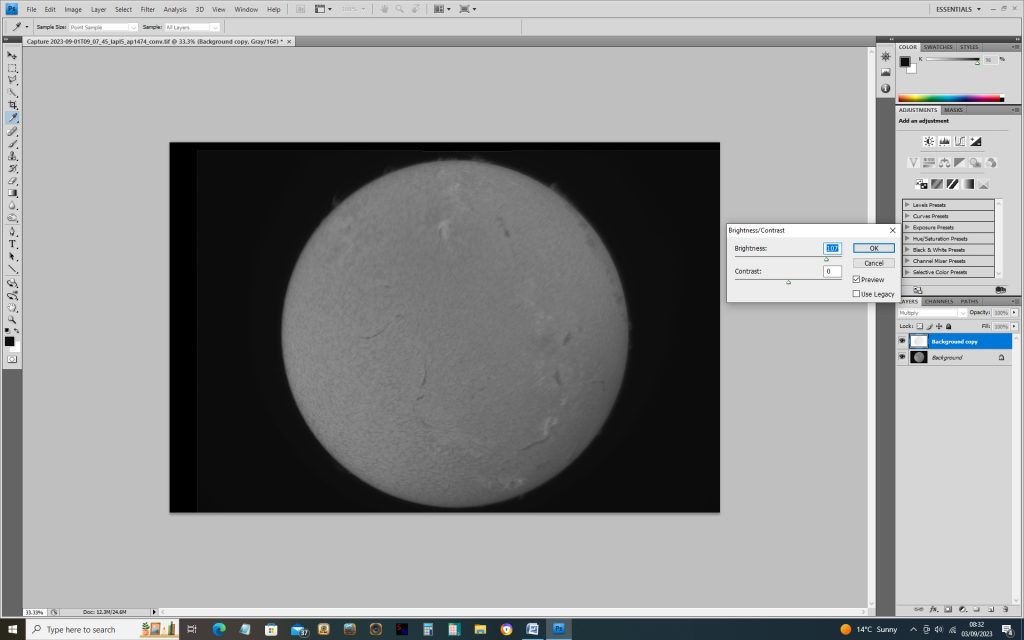
Task: Select the Type tool
Action: (x=12, y=244)
